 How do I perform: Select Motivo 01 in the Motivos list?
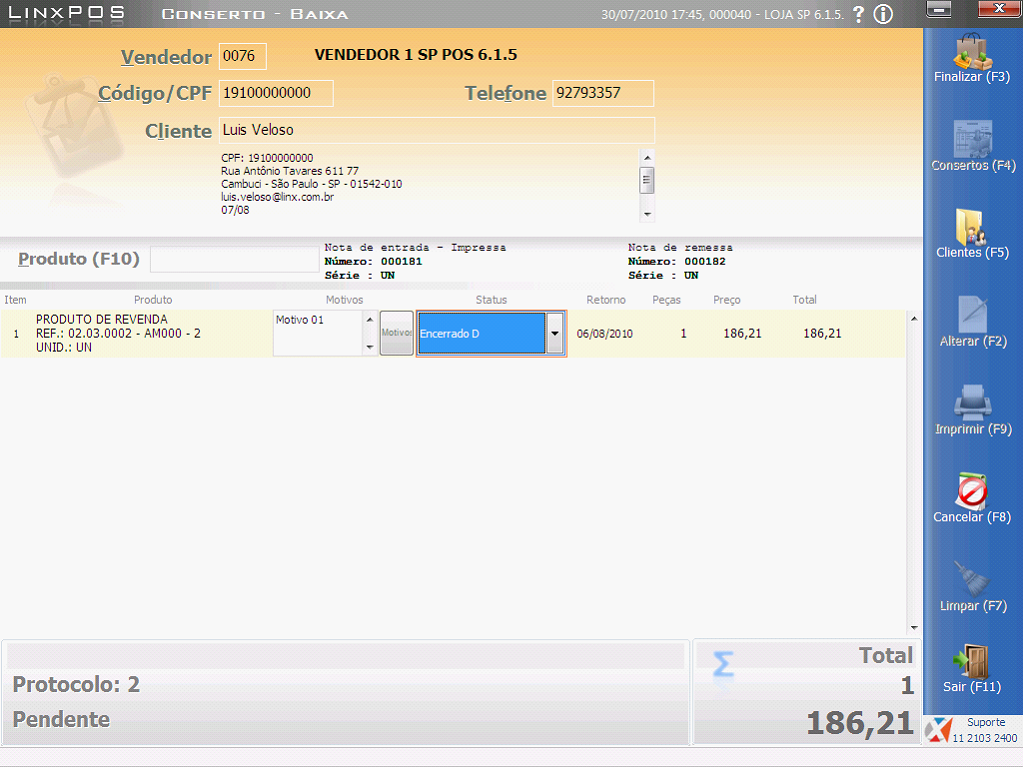[x=300, y=320]
